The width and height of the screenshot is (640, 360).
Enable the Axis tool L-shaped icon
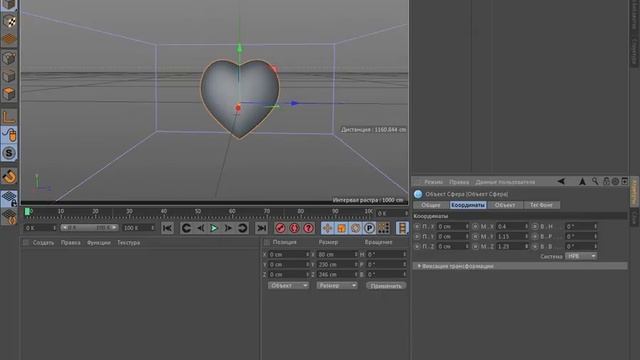[x=9, y=117]
